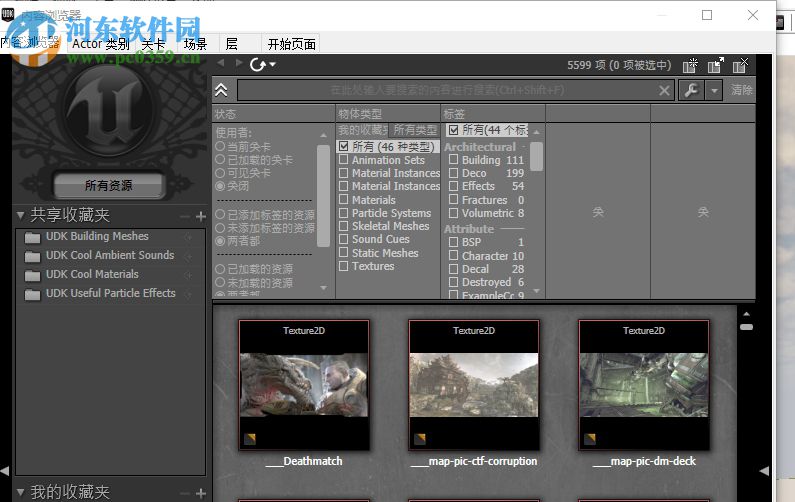
Task: Check the Skeletal Meshes type filter
Action: [x=344, y=226]
